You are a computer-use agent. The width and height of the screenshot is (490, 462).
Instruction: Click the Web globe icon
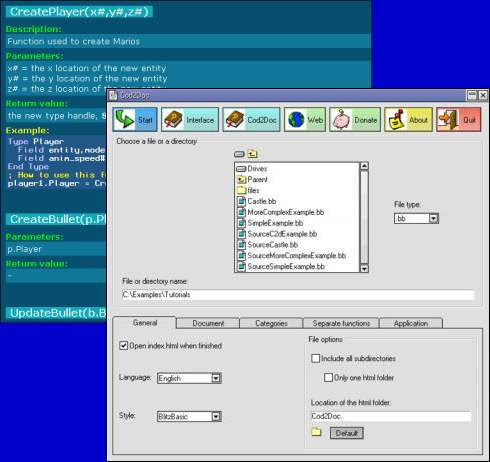click(x=296, y=120)
